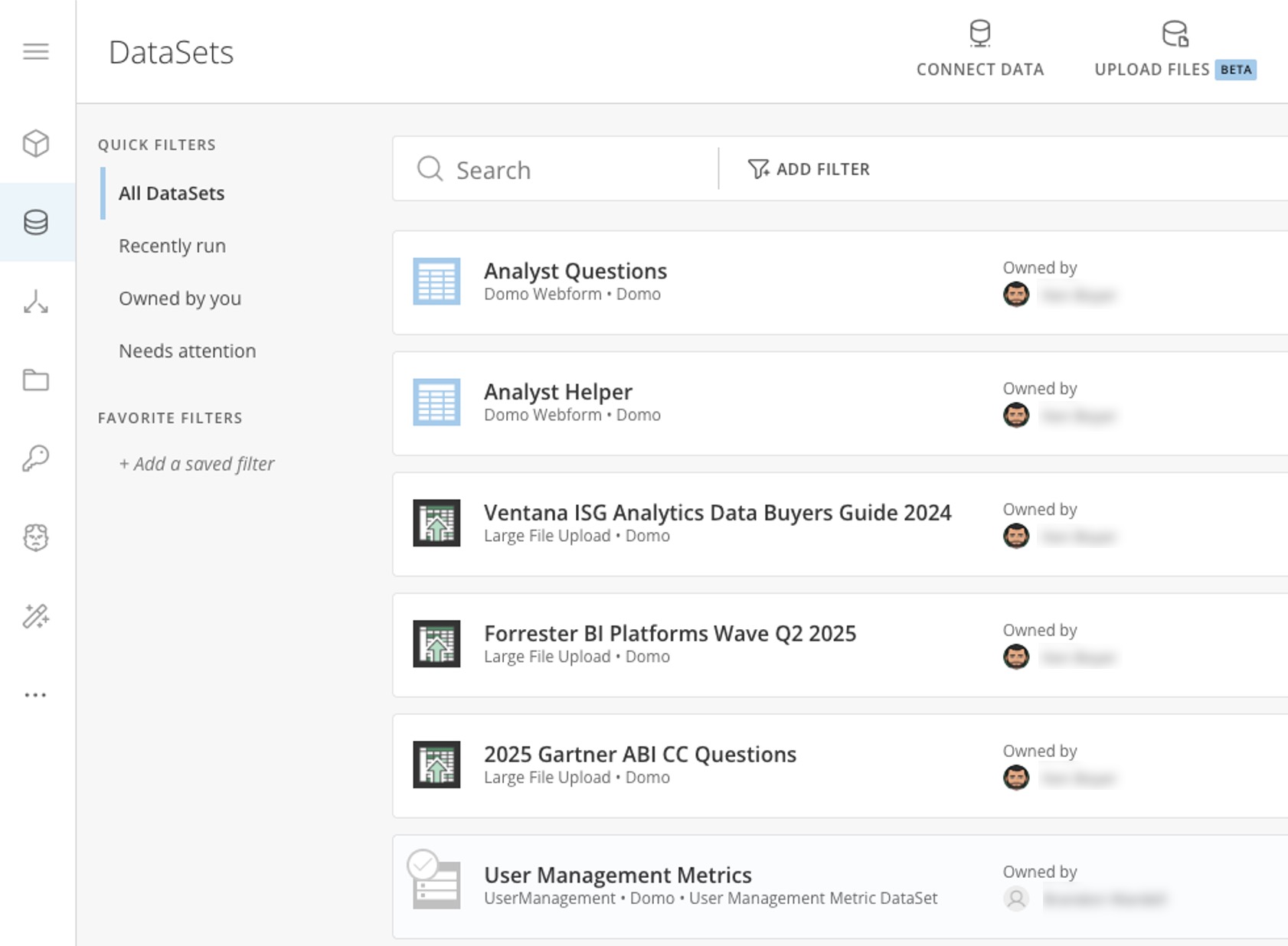Select the database DataSets sidebar icon
Screen dimensions: 1288x946
pos(35,223)
